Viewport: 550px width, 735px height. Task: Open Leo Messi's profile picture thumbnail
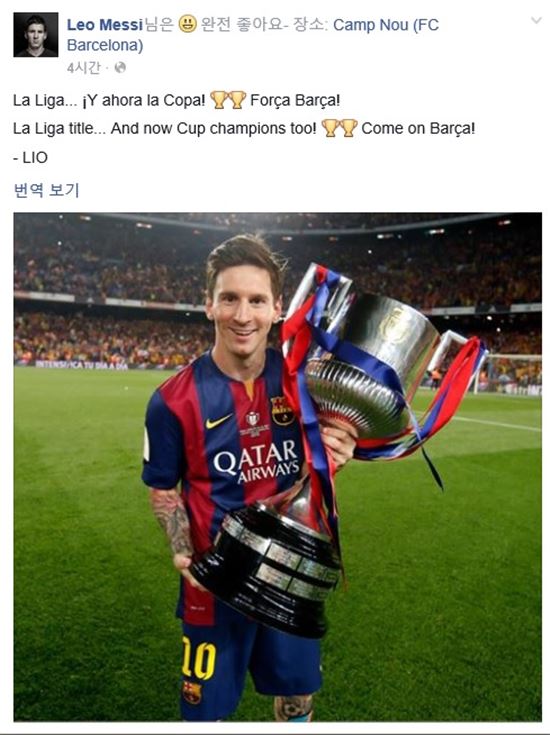(36, 35)
